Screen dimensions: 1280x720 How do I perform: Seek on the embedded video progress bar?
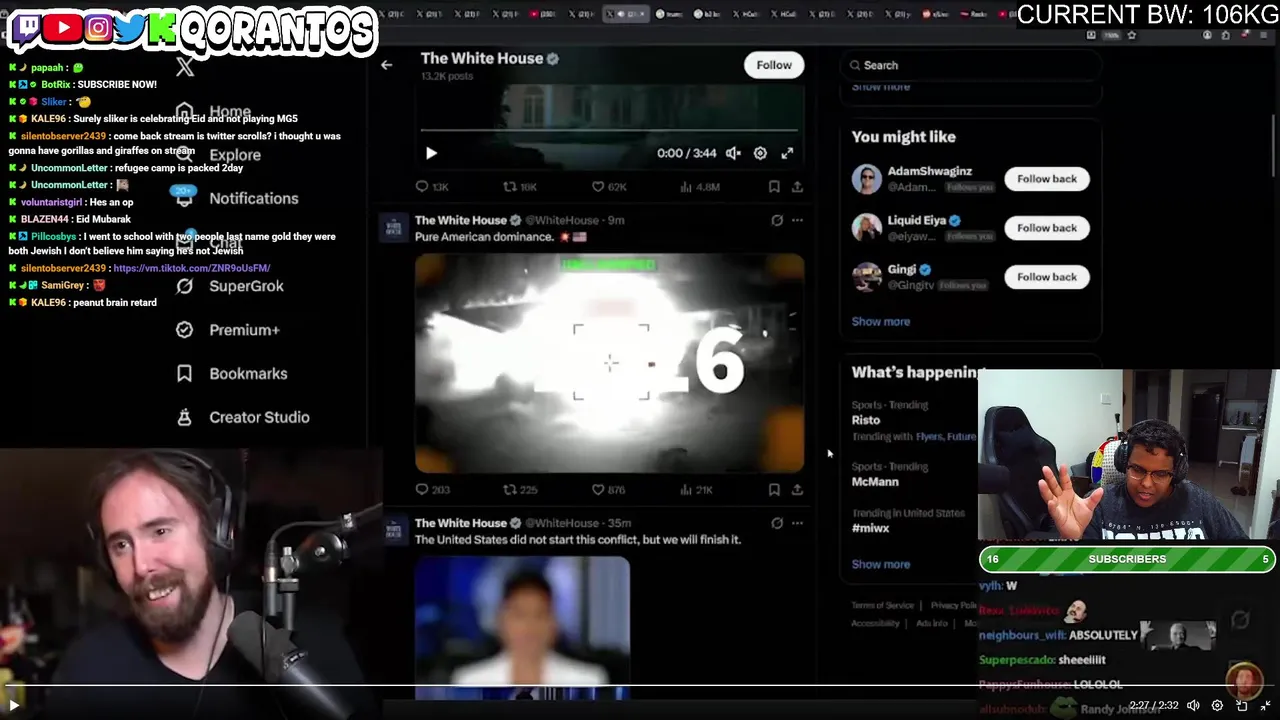click(x=609, y=130)
